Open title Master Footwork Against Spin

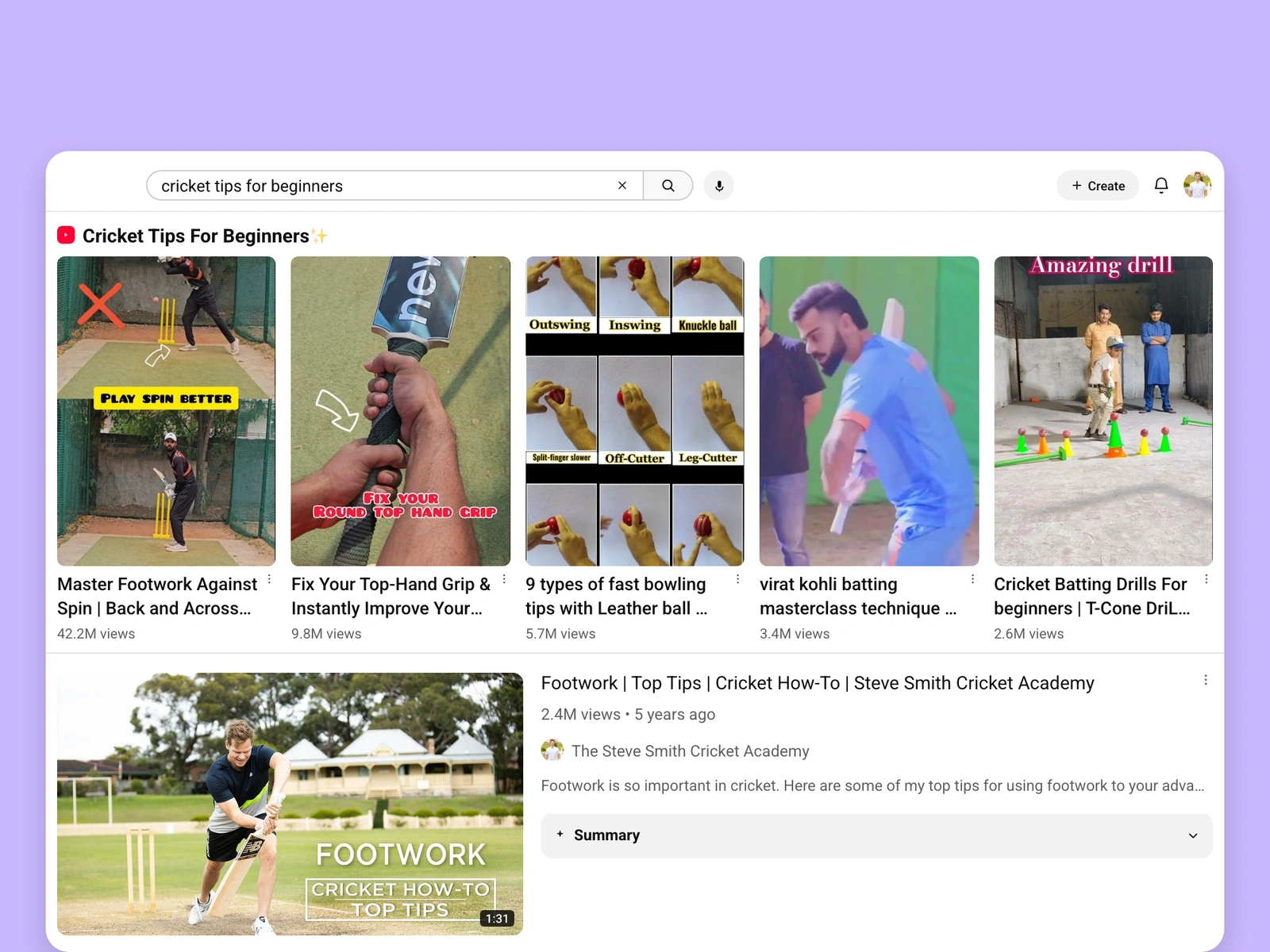(157, 597)
